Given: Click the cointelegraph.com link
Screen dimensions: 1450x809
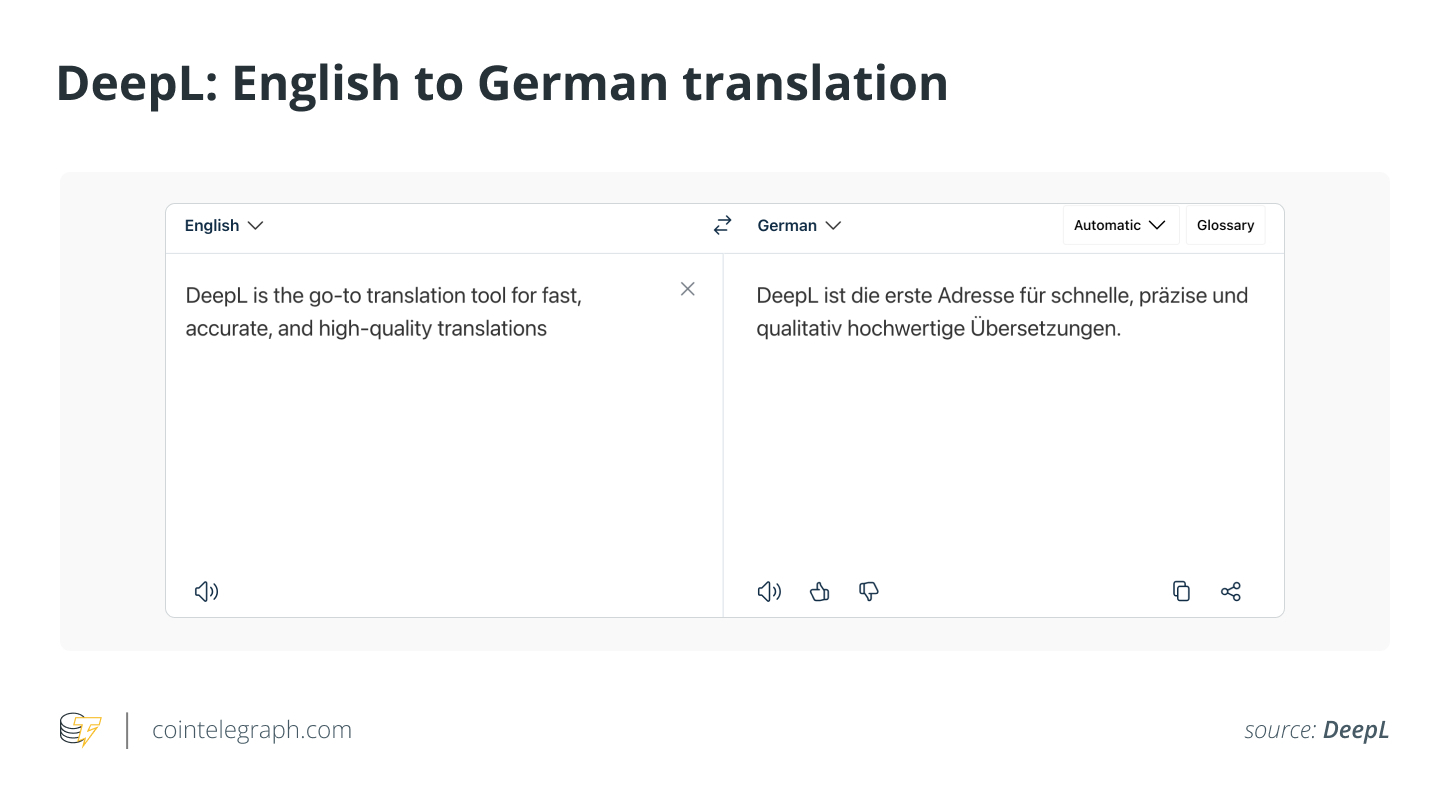Looking at the screenshot, I should click(252, 730).
